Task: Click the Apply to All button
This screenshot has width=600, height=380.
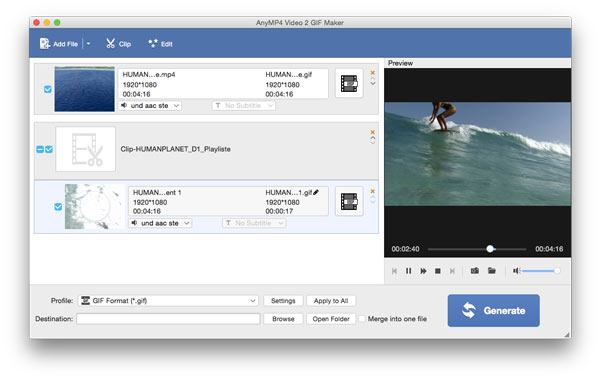Action: click(x=331, y=301)
